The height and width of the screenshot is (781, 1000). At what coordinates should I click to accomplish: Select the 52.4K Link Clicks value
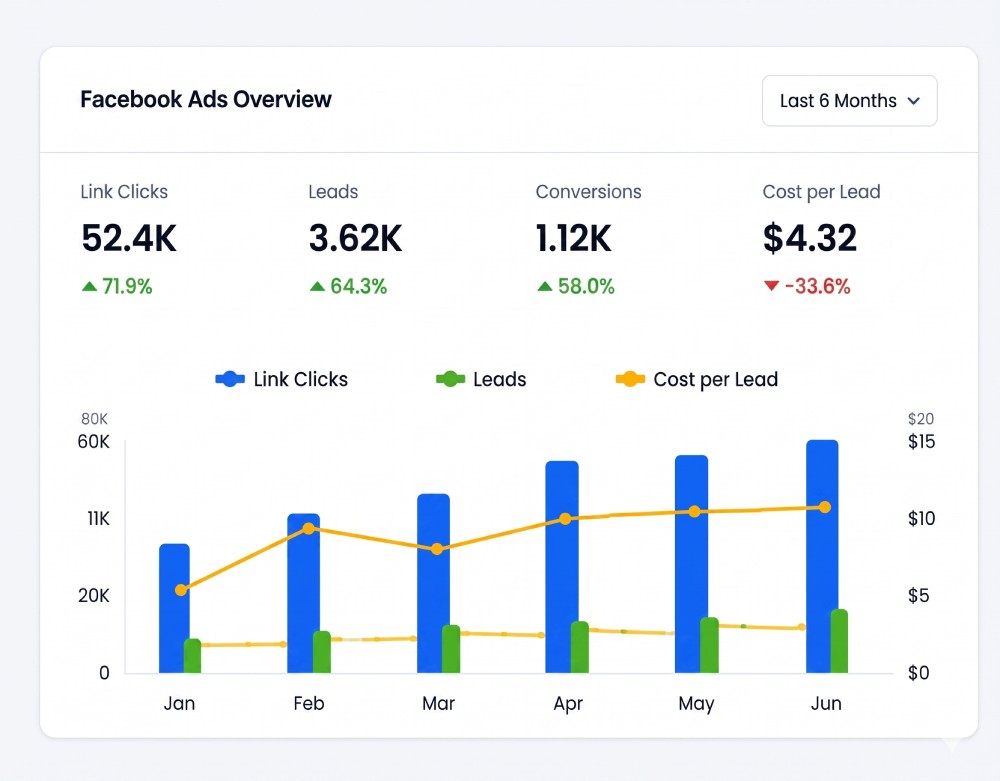129,238
